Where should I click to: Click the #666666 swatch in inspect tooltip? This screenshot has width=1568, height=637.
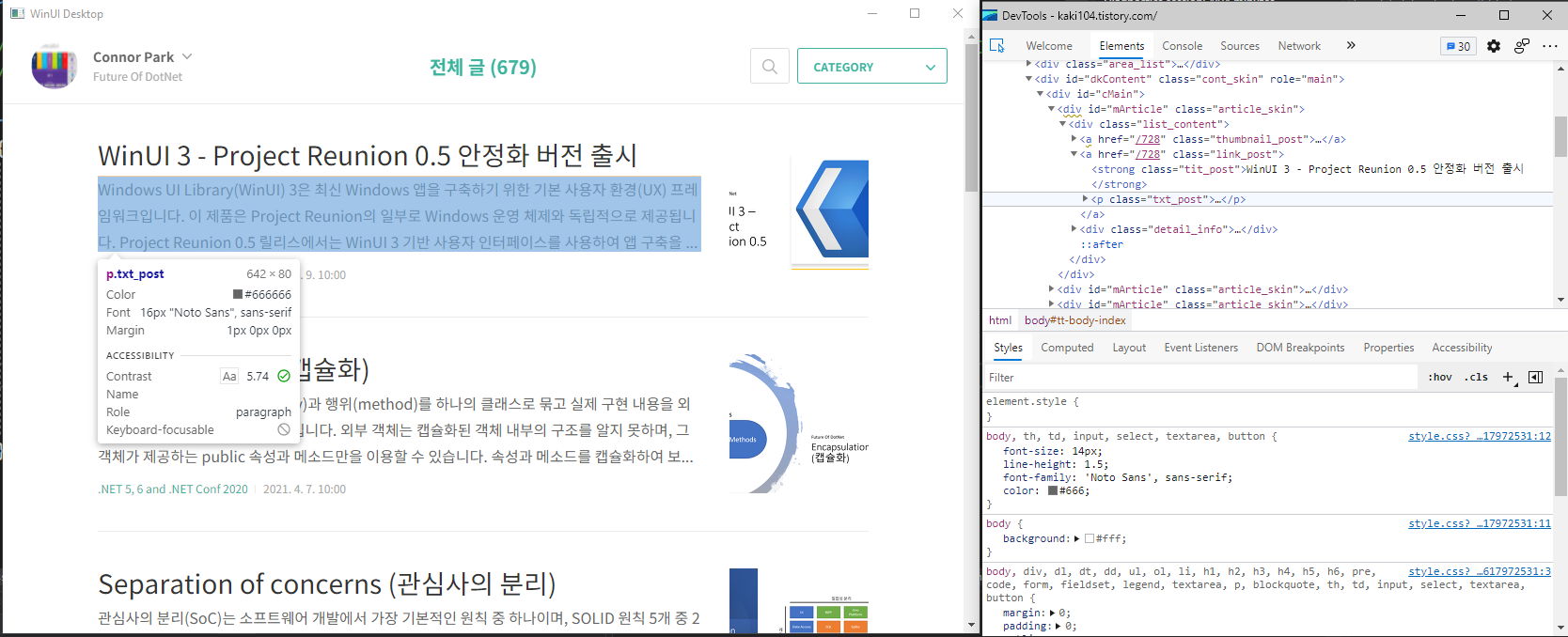pos(238,294)
